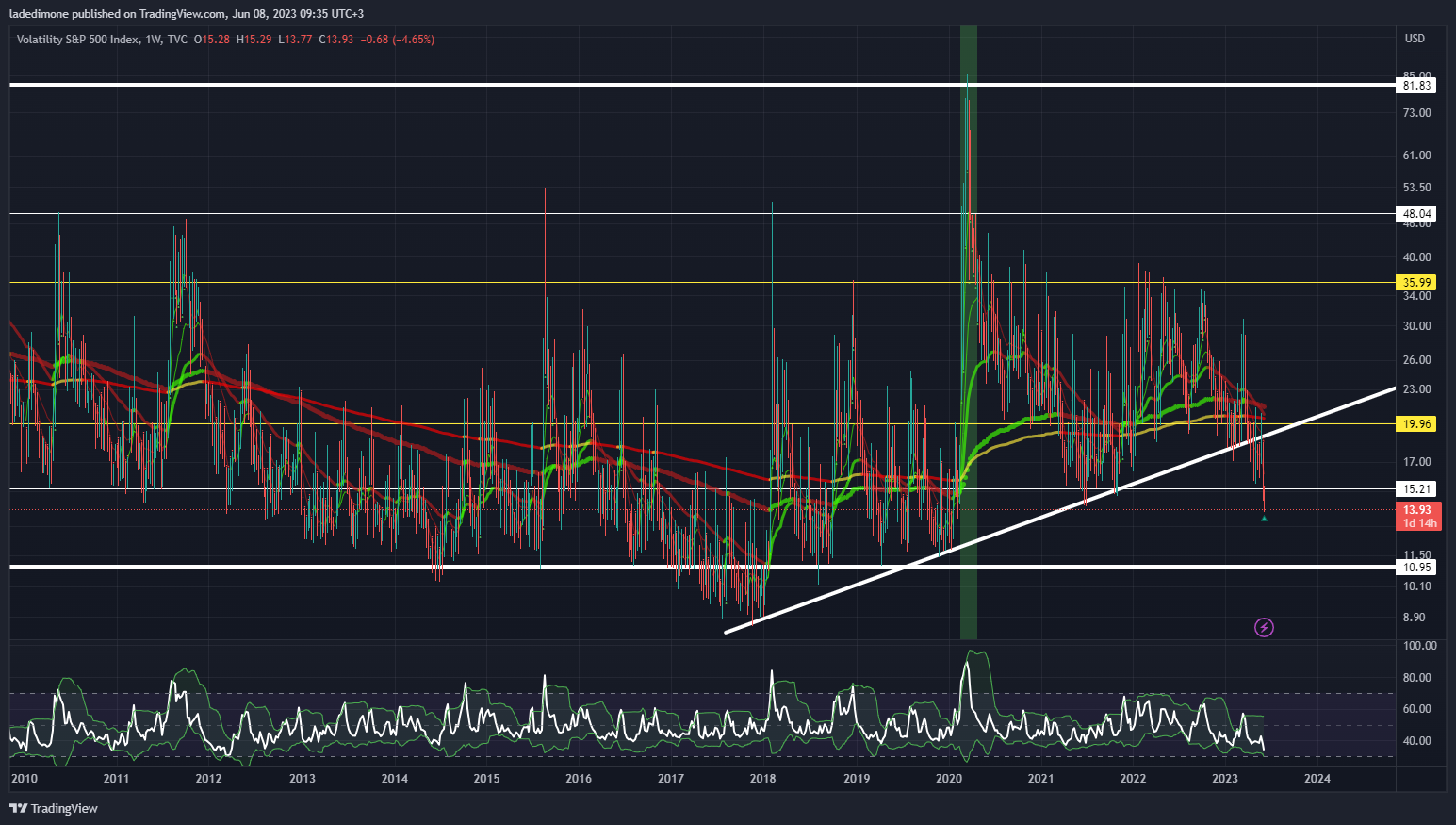This screenshot has width=1456, height=825.
Task: Click the USD currency label
Action: click(1415, 39)
